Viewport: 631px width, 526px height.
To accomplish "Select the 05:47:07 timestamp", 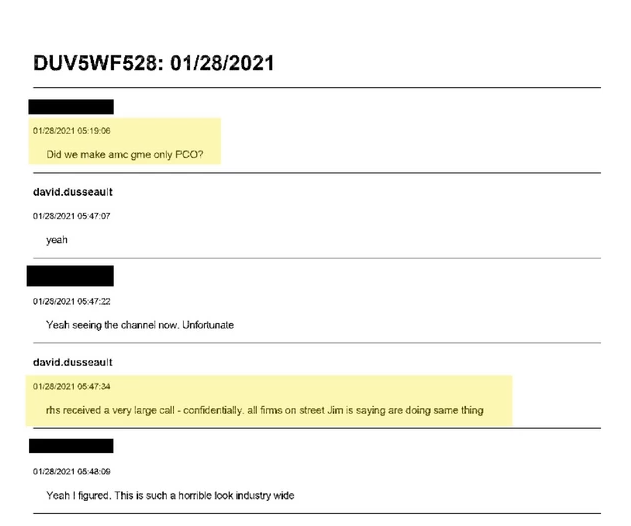I will point(71,216).
